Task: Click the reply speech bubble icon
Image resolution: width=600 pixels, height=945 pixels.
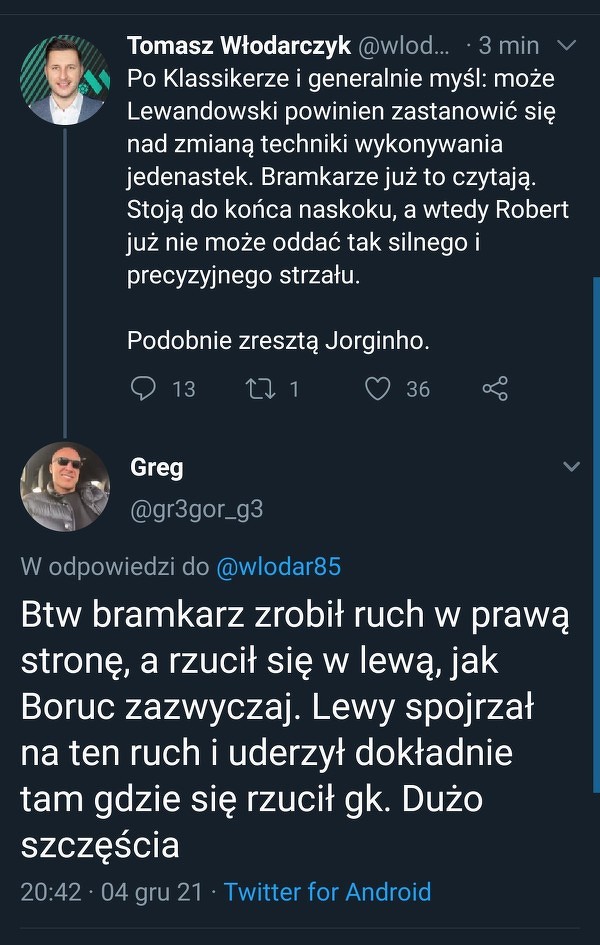Action: pyautogui.click(x=145, y=388)
